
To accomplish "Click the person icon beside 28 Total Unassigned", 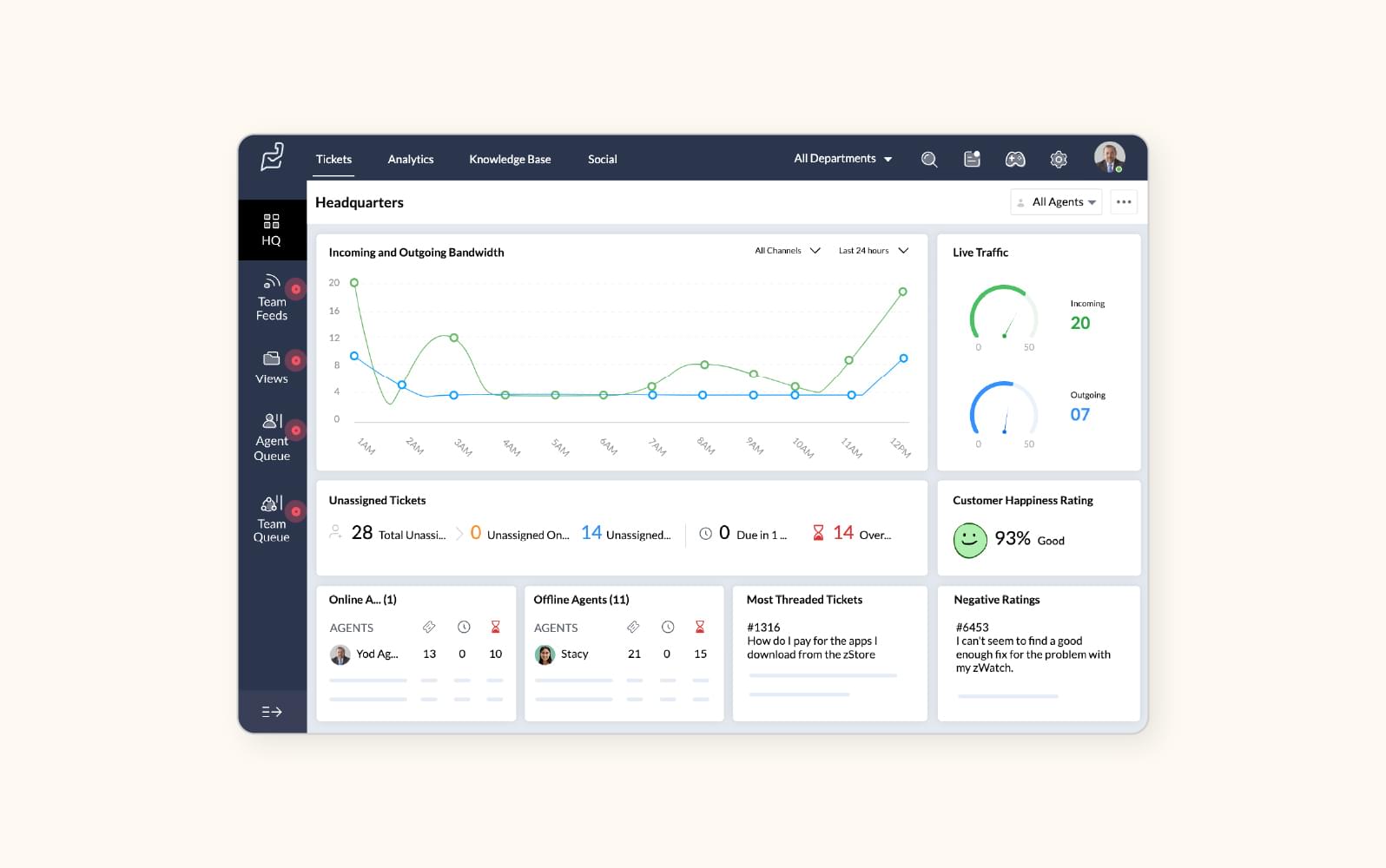I will [x=335, y=532].
